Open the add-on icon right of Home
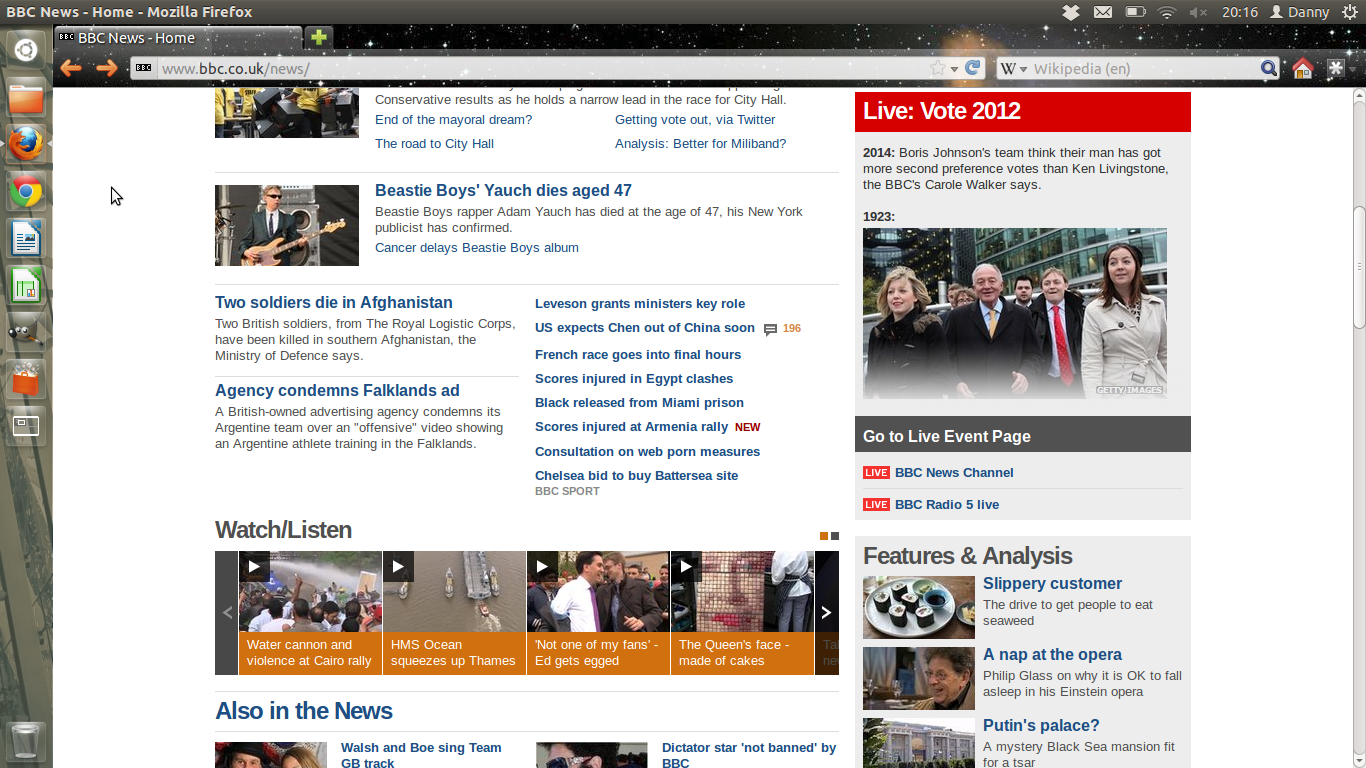 pyautogui.click(x=1336, y=68)
